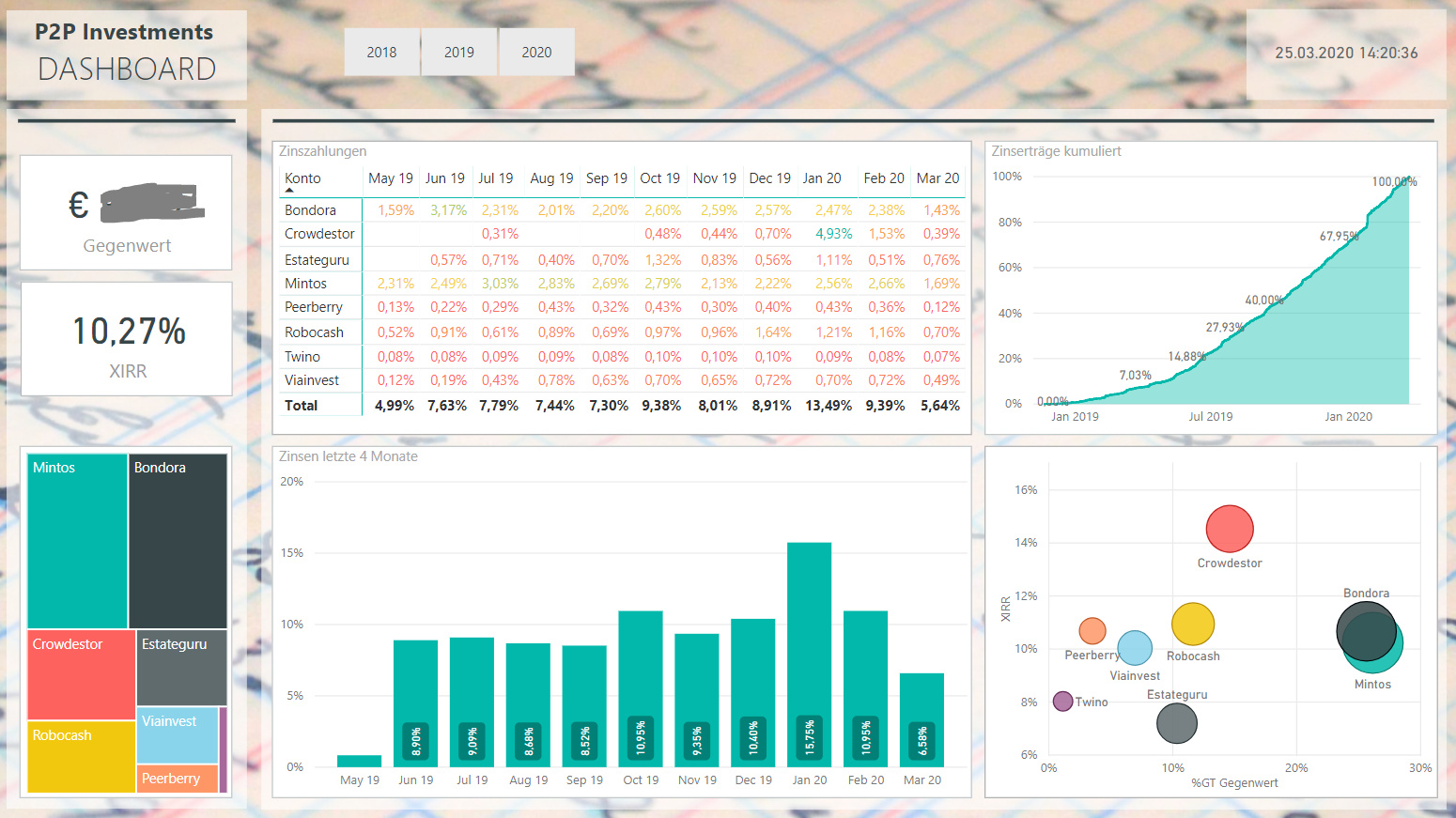The height and width of the screenshot is (818, 1456).
Task: Click the red Crowdestor bubble
Action: [1230, 529]
